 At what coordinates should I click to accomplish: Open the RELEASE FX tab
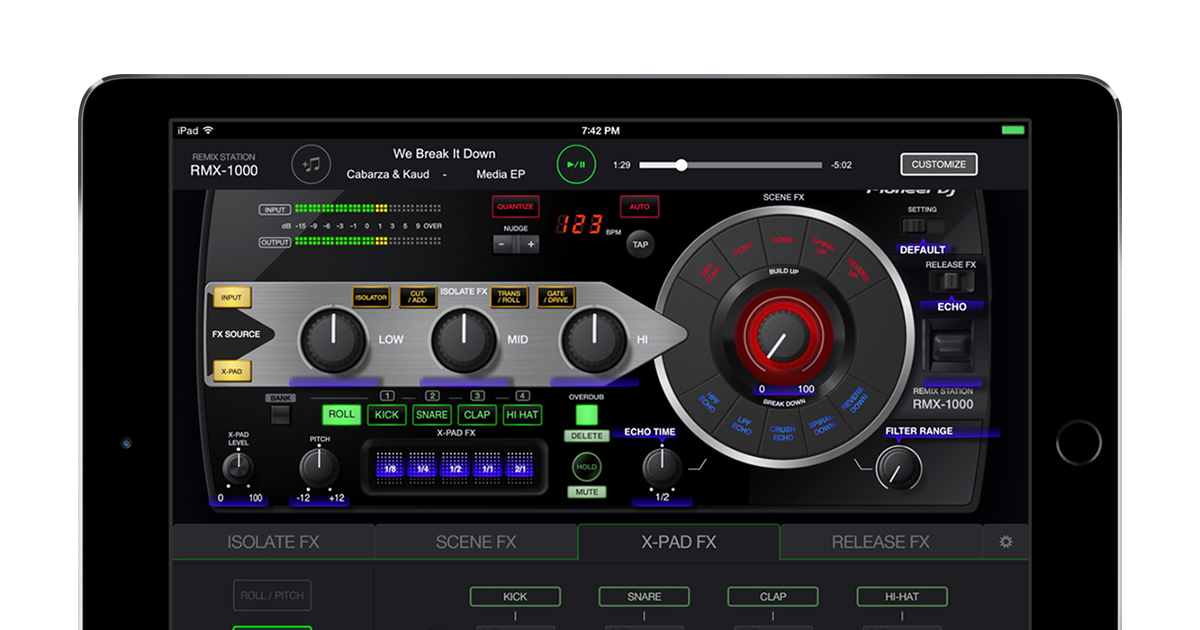pyautogui.click(x=880, y=542)
